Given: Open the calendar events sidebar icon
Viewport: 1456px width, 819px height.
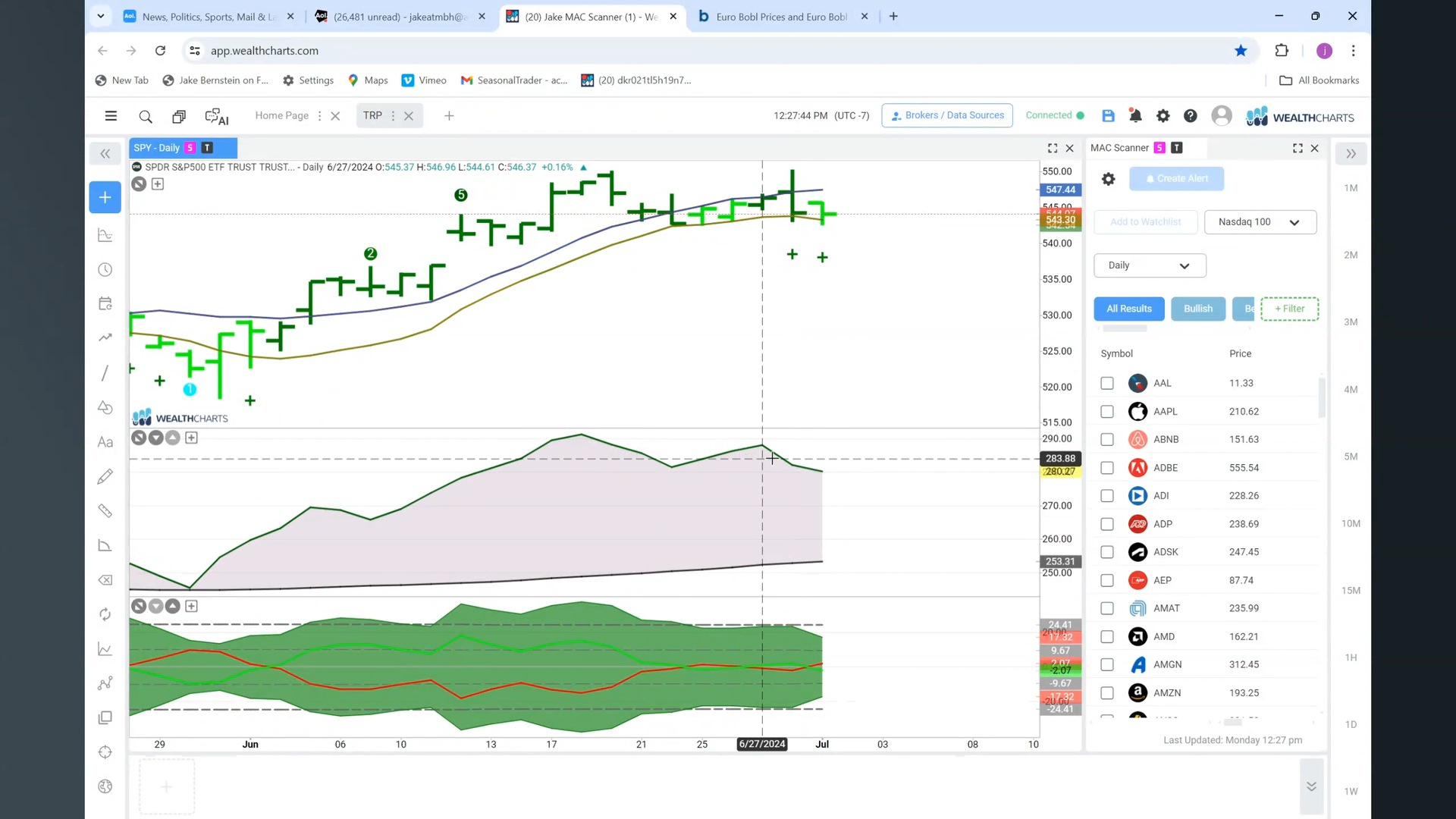Looking at the screenshot, I should click(x=105, y=304).
